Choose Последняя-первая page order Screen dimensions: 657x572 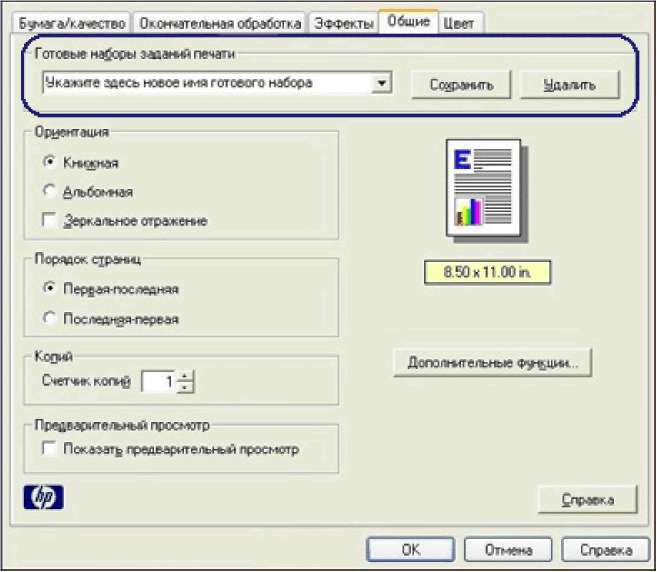coord(49,319)
